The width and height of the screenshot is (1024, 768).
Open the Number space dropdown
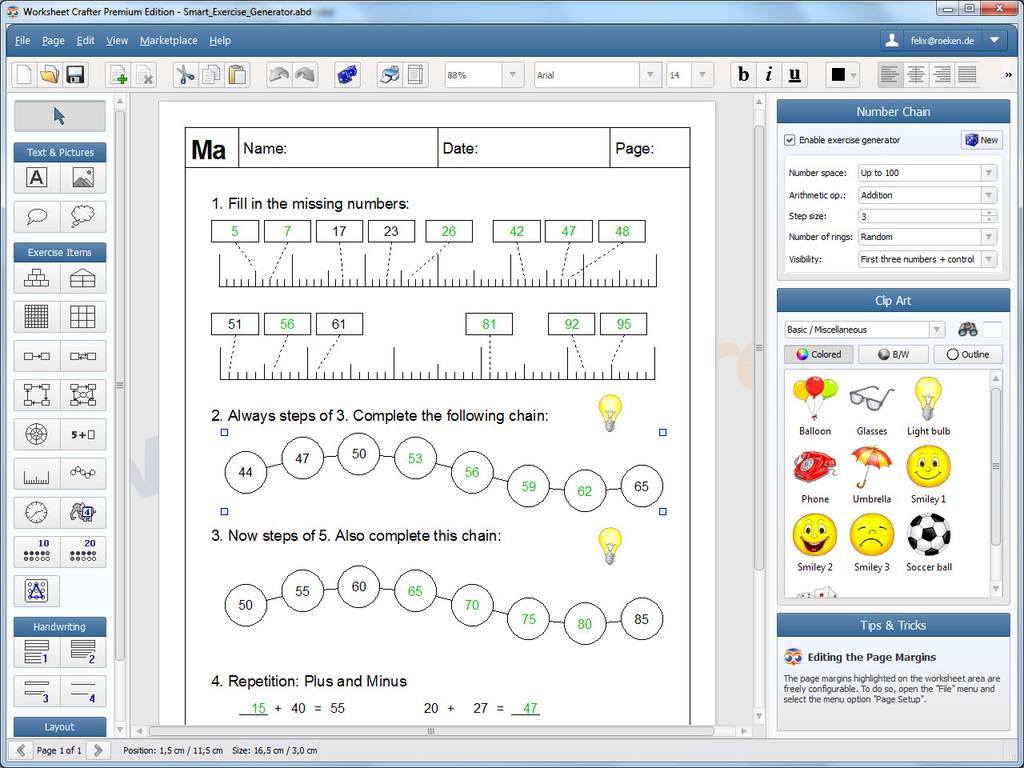[988, 172]
